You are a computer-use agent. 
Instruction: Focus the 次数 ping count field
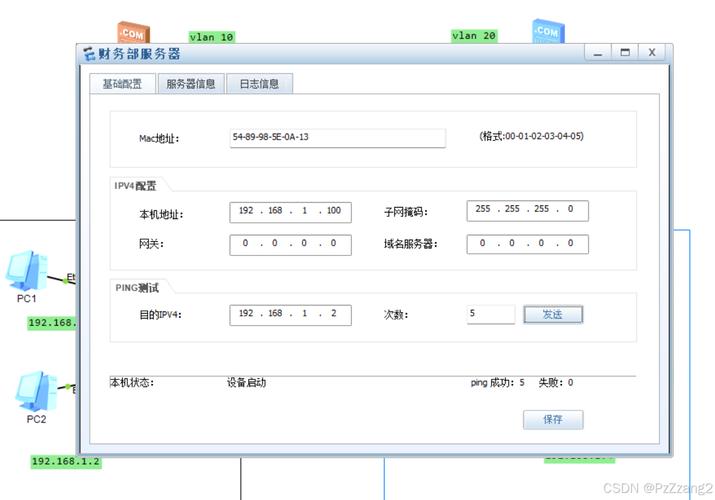coord(490,314)
